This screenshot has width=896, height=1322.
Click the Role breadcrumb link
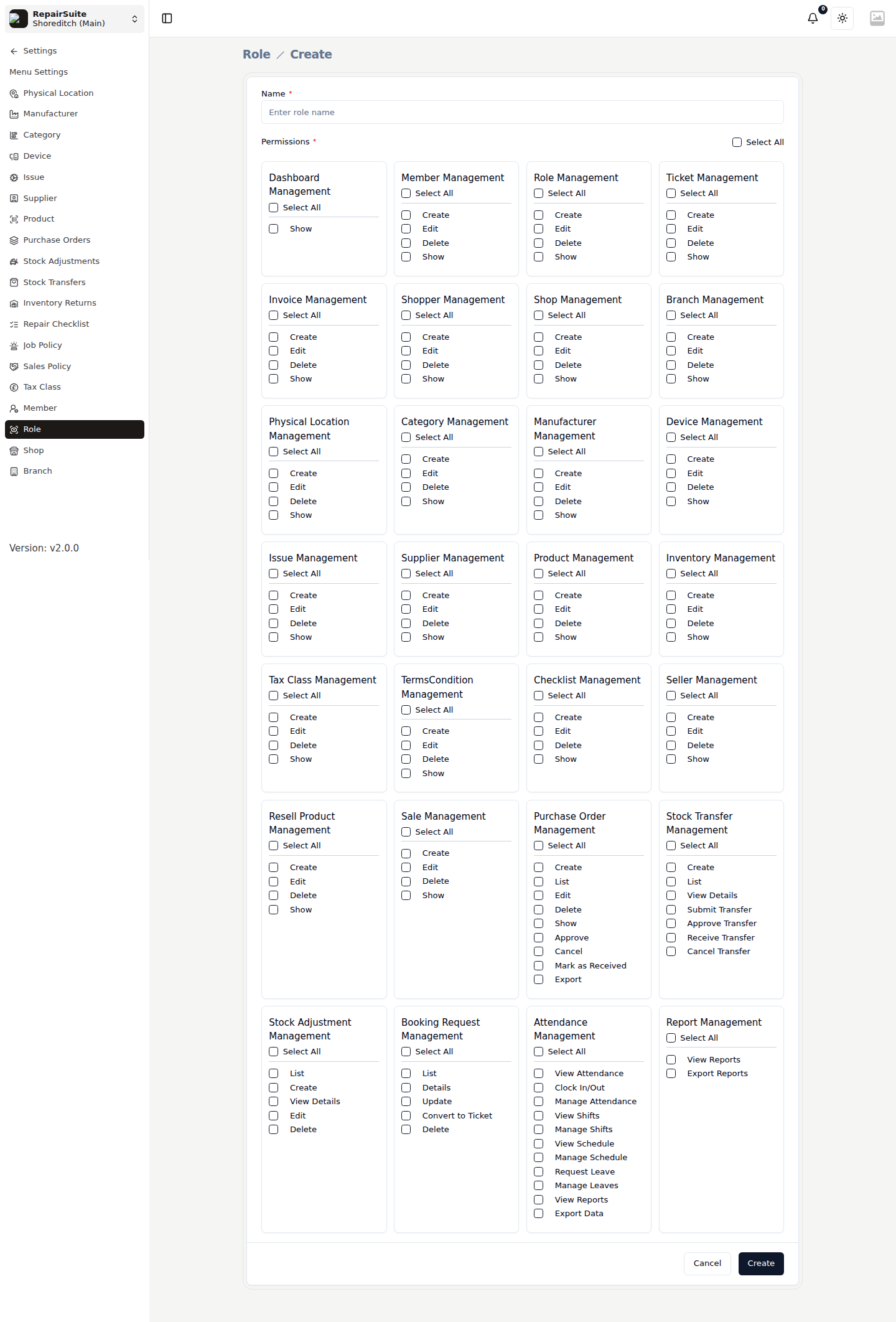click(256, 54)
